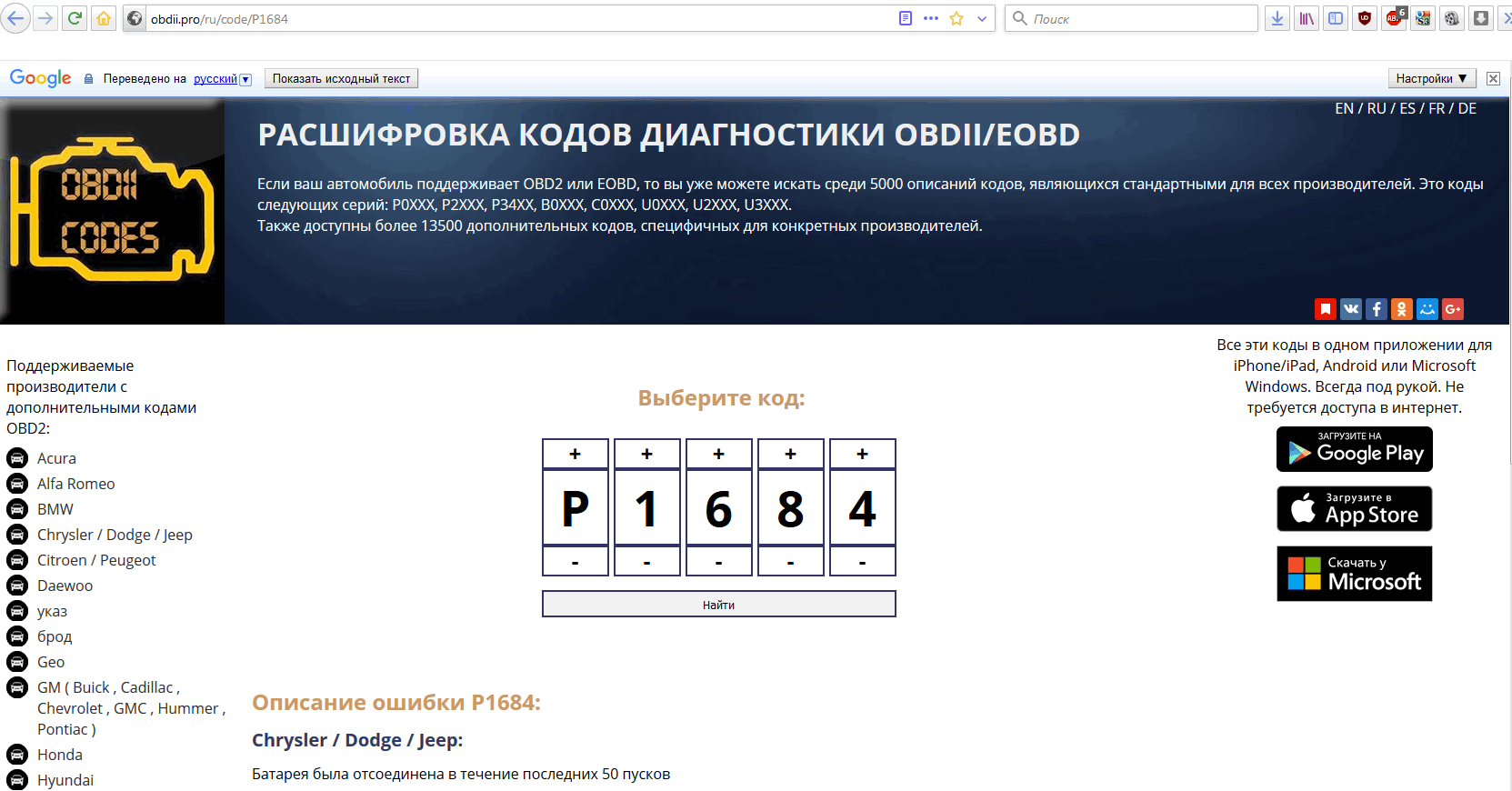This screenshot has width=1512, height=791.
Task: Open the browser home page
Action: [104, 18]
